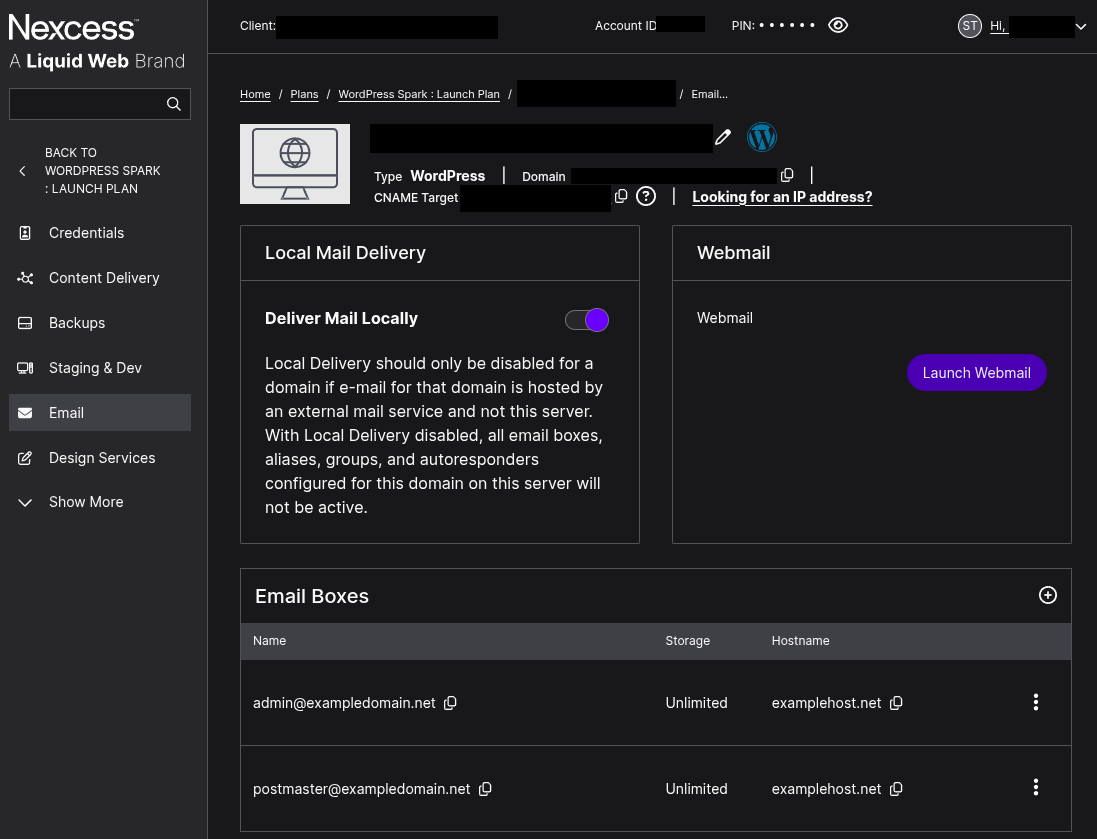The image size is (1097, 839).
Task: Click the CNAME Target help question icon
Action: point(646,196)
